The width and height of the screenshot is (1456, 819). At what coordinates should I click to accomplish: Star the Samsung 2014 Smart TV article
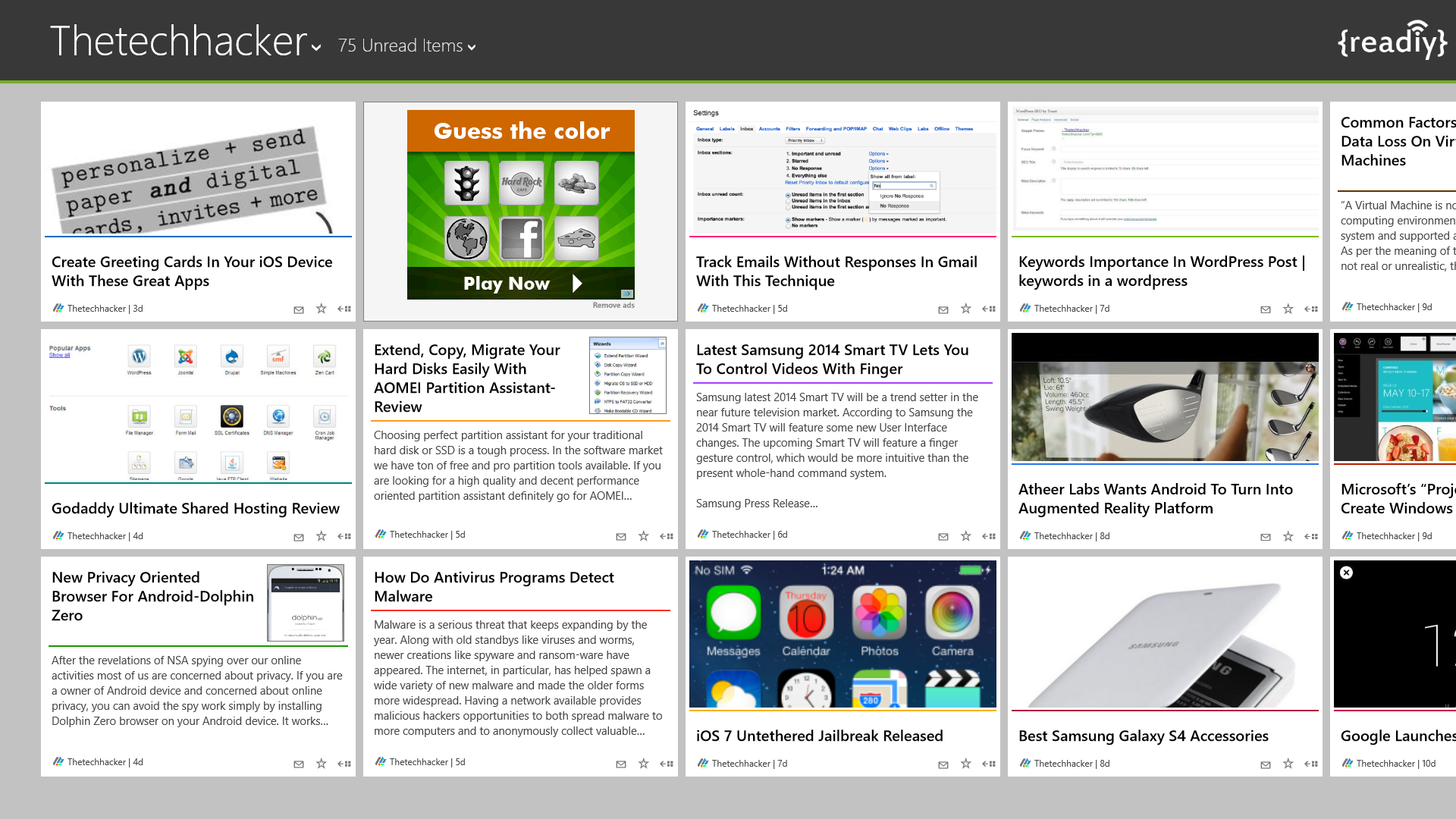point(966,536)
